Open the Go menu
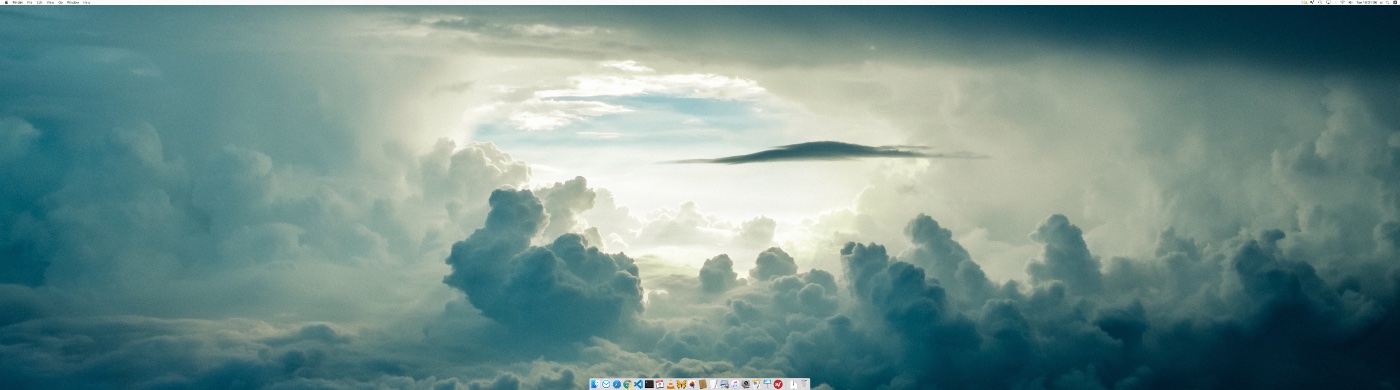The image size is (1400, 390). point(60,3)
